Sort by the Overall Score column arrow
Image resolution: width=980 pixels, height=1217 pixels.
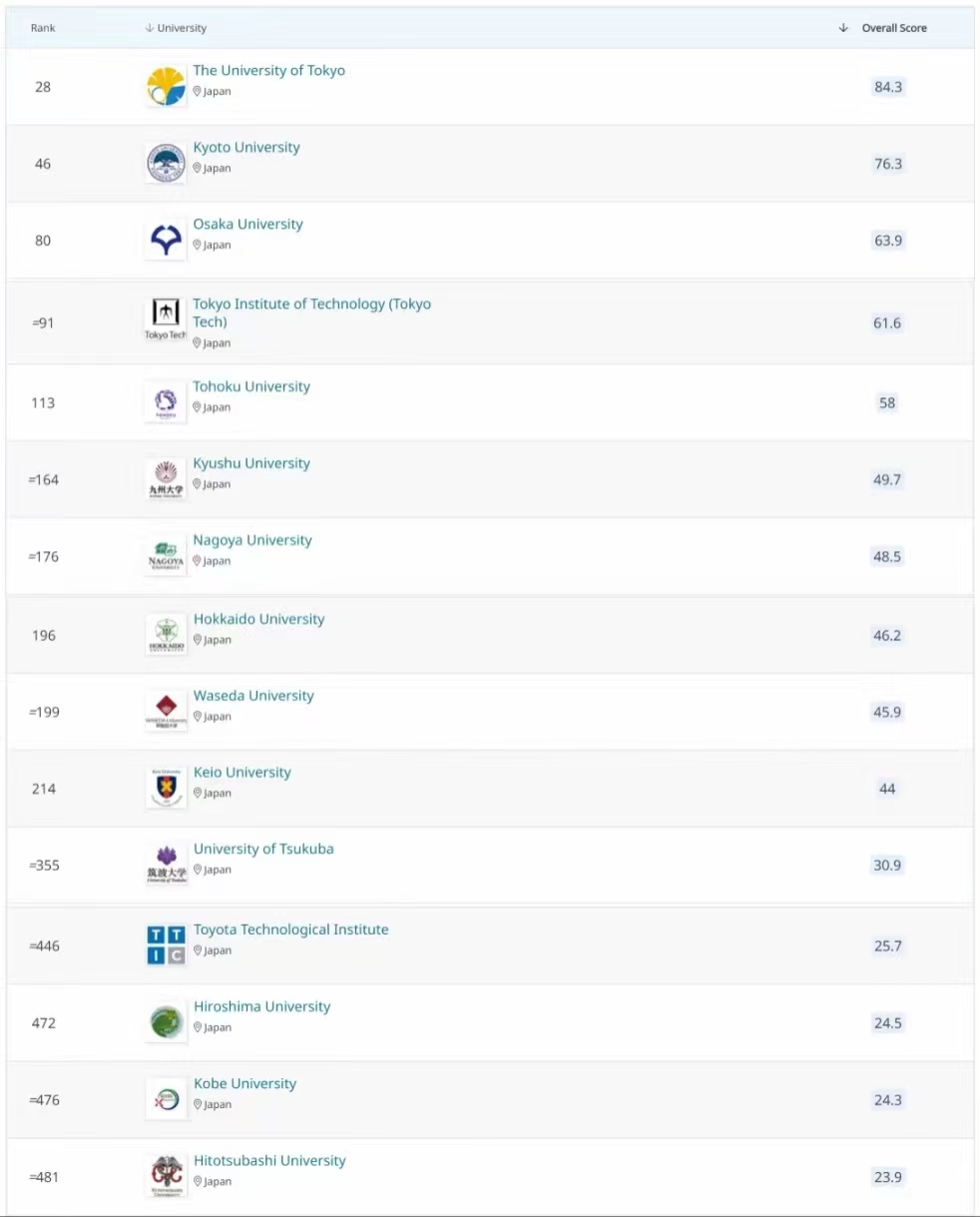[x=843, y=28]
